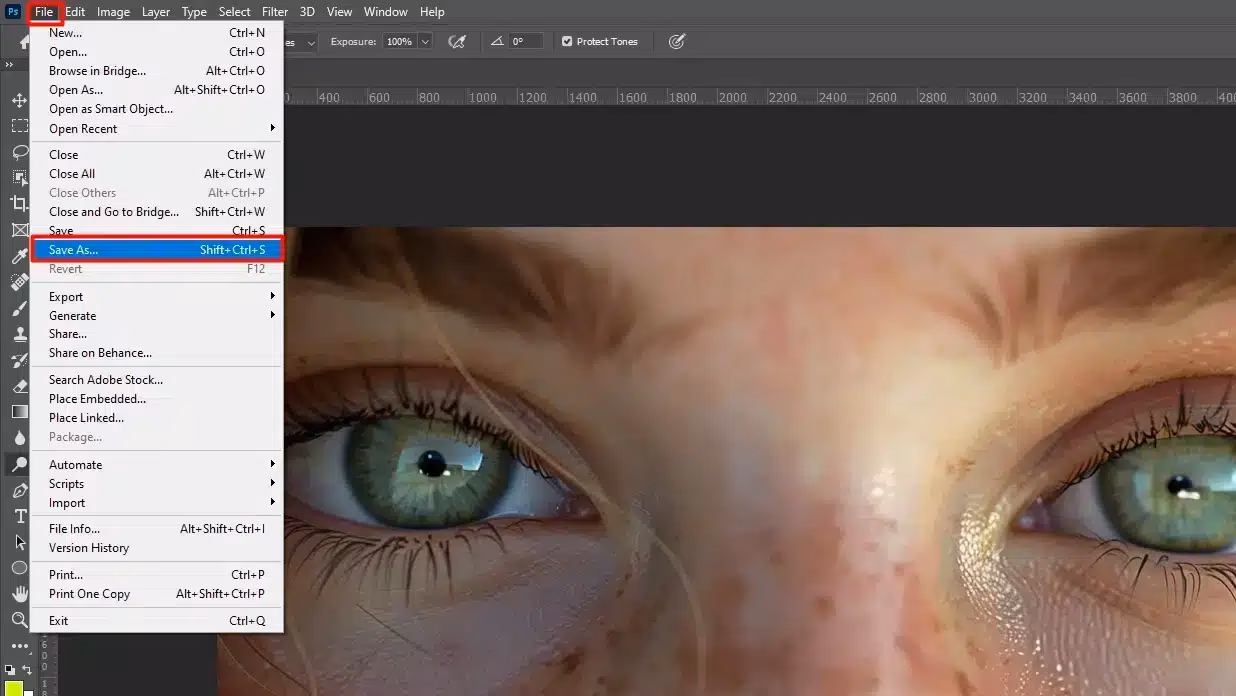The width and height of the screenshot is (1236, 696).
Task: Select the Zoom tool
Action: 18,620
